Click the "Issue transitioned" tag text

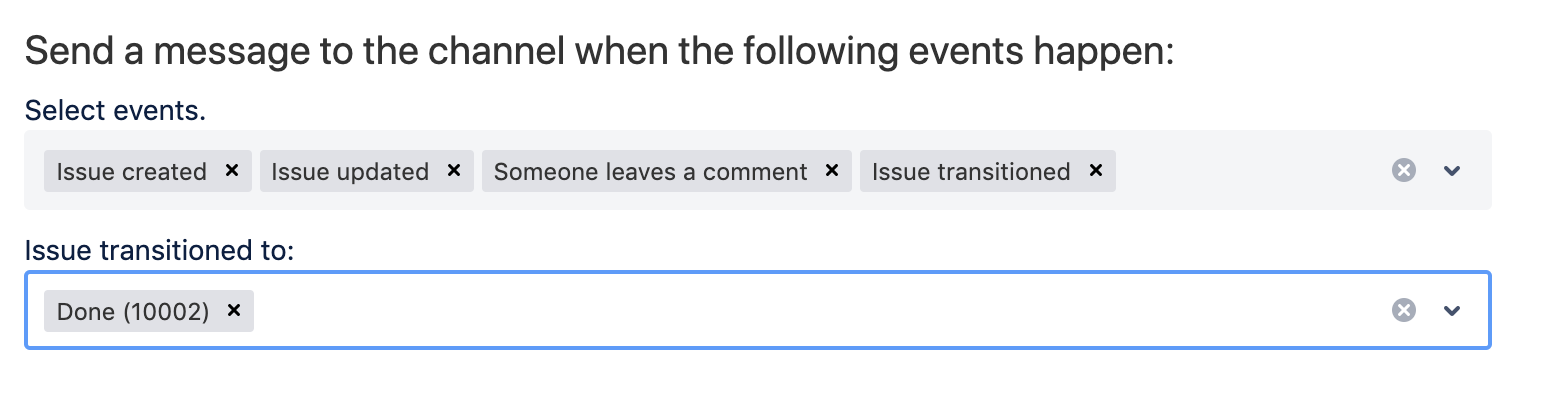(970, 172)
